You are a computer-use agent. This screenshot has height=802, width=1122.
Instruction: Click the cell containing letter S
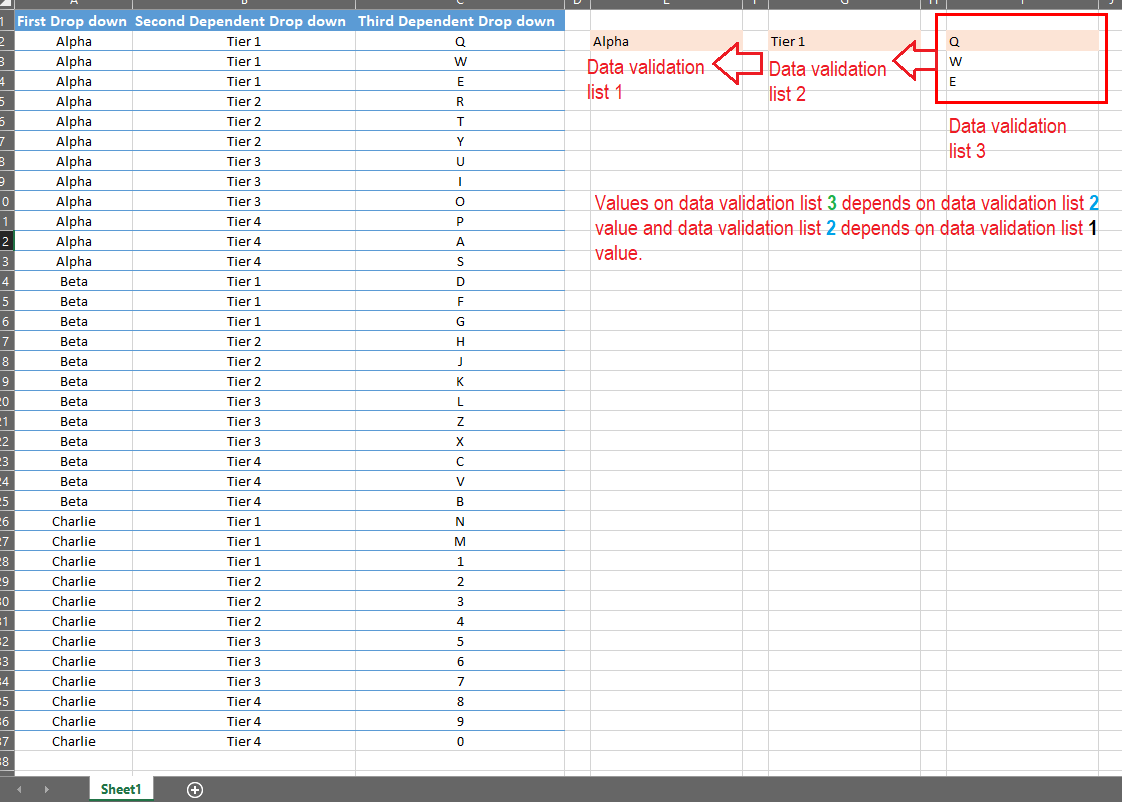click(x=460, y=262)
